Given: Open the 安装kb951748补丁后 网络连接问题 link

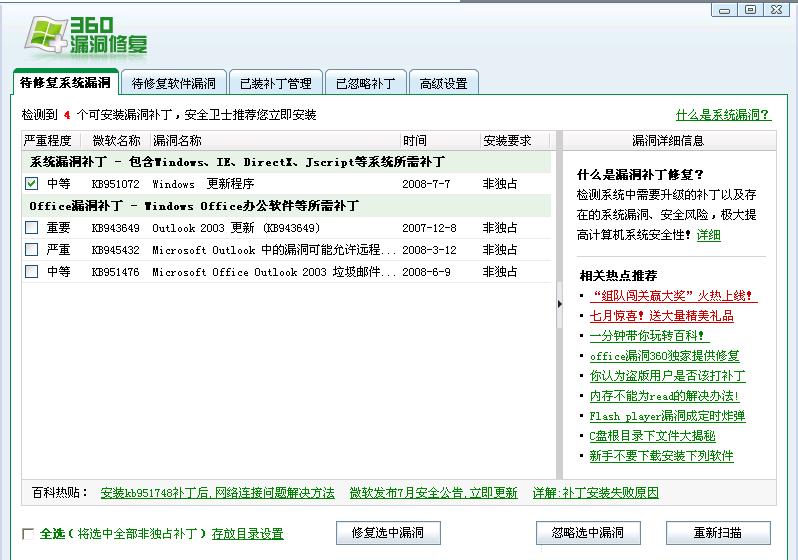Looking at the screenshot, I should 217,493.
